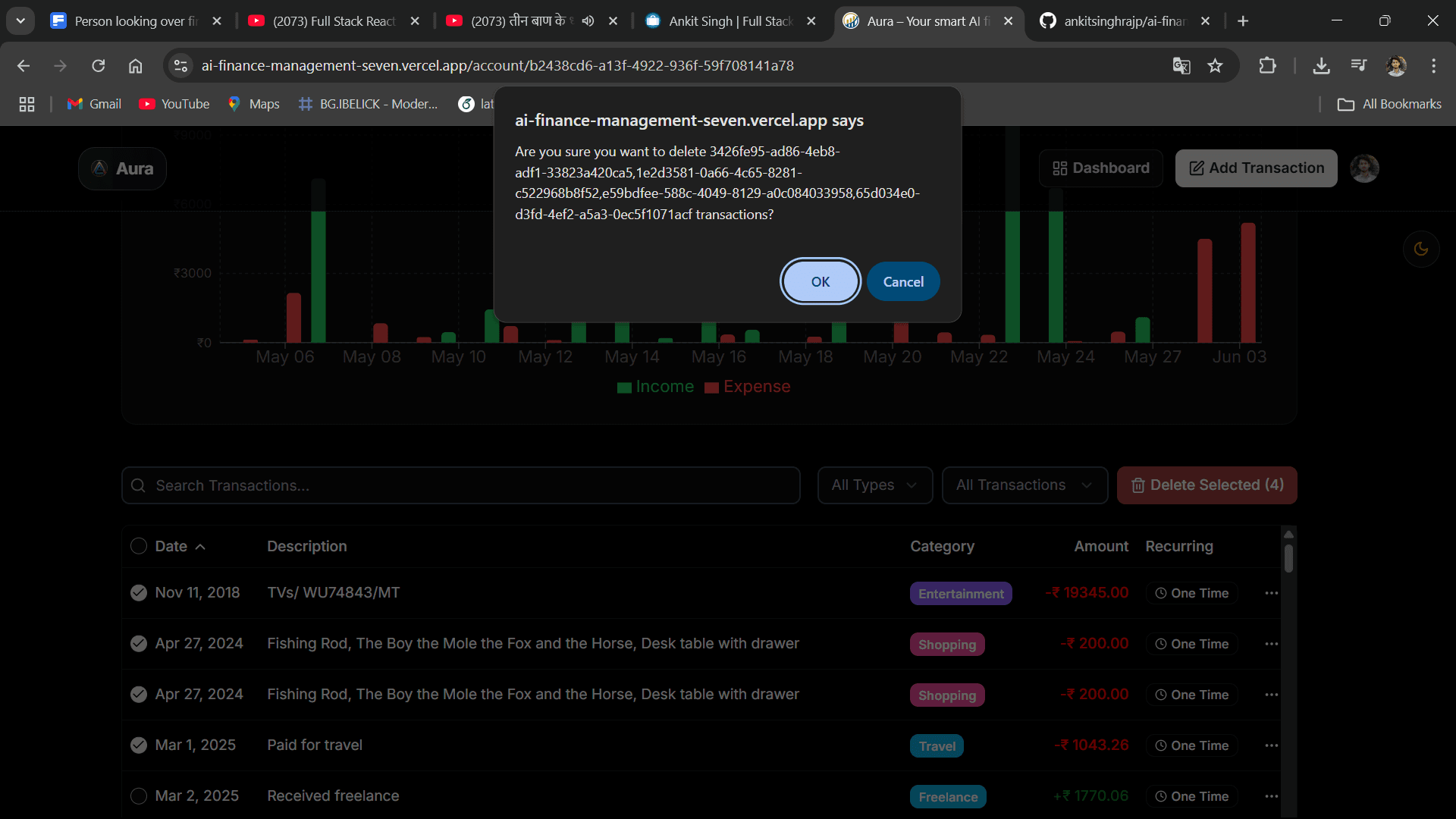Uncheck the Nov 11, 2018 transaction checkbox
Viewport: 1456px width, 819px height.
pyautogui.click(x=139, y=593)
